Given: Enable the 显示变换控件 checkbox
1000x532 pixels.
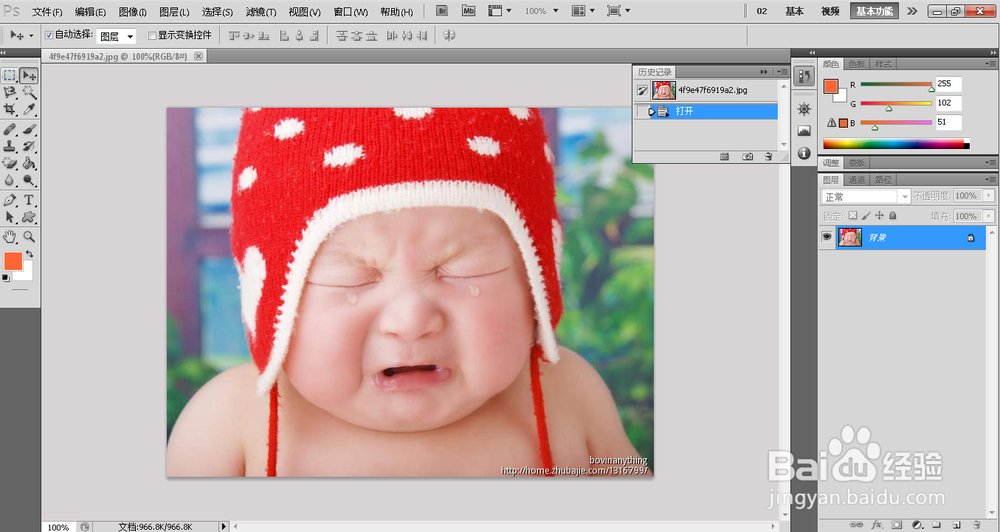Looking at the screenshot, I should (x=152, y=35).
